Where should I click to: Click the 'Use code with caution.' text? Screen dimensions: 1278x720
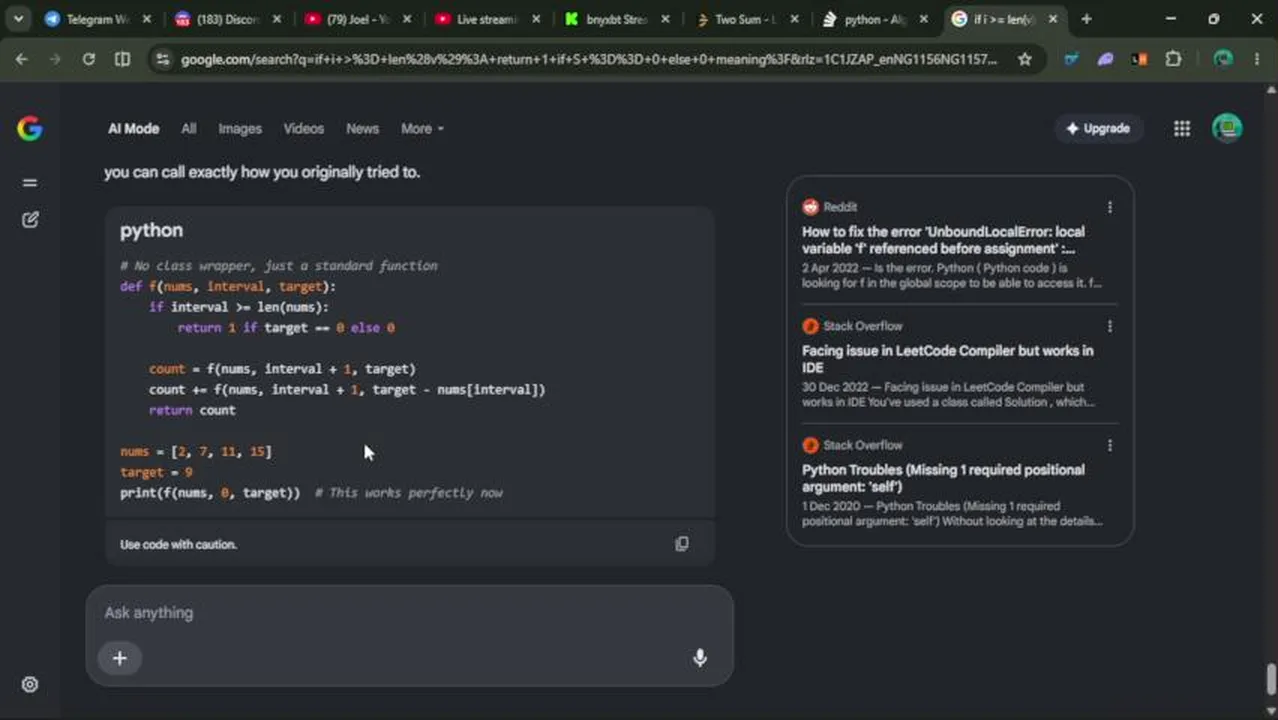(x=178, y=544)
